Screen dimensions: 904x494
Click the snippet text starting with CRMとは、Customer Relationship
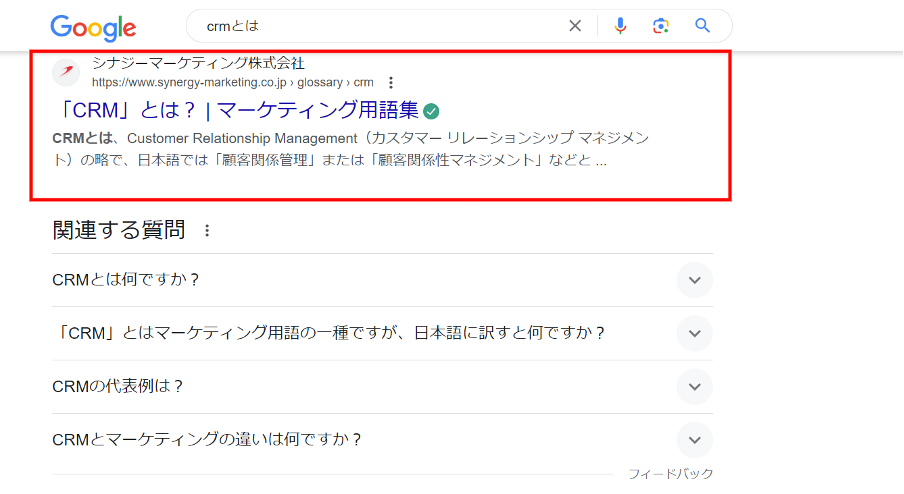tap(351, 149)
